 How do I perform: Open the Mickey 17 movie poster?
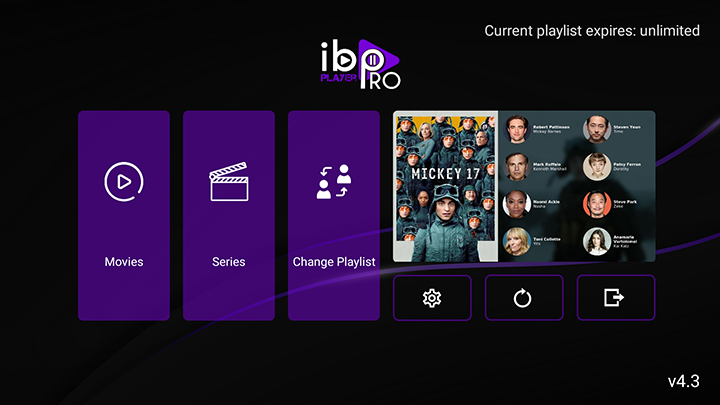445,186
